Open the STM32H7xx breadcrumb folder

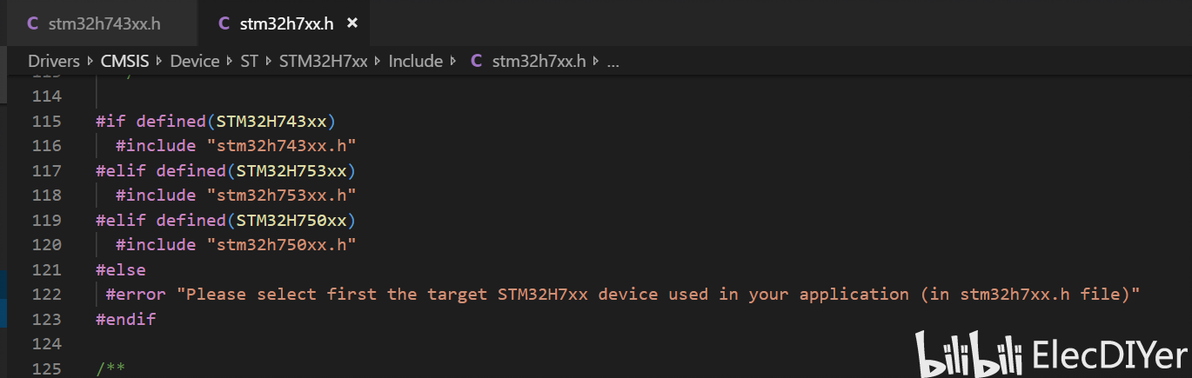point(323,61)
